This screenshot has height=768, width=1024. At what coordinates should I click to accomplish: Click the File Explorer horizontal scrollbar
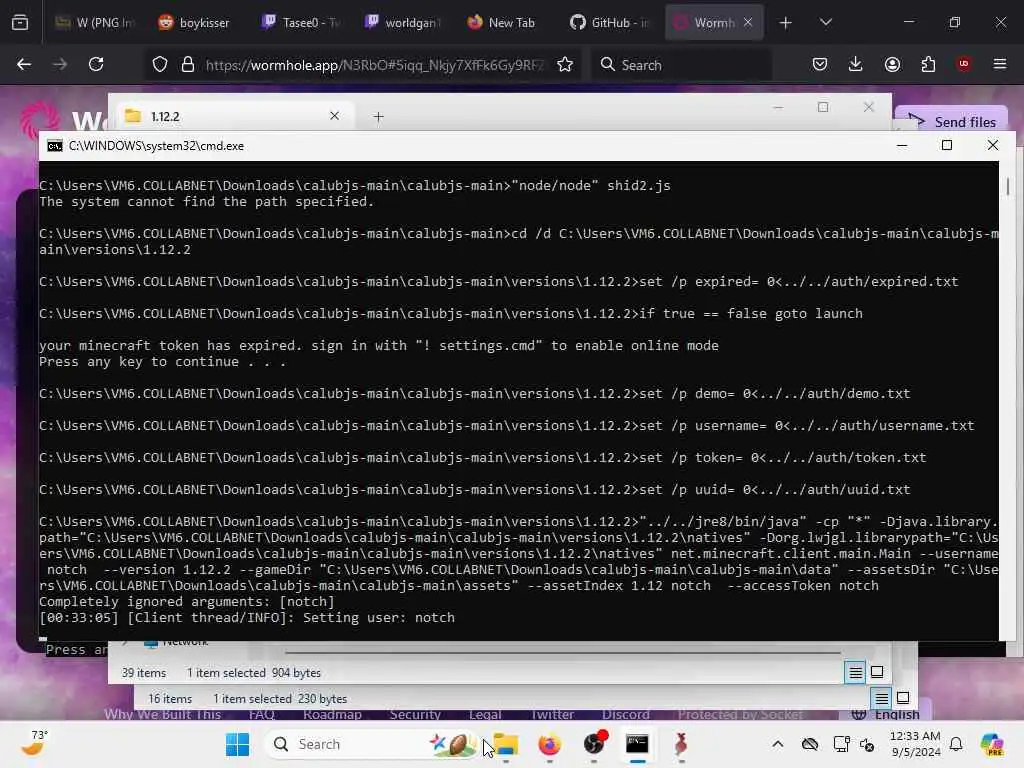pyautogui.click(x=563, y=652)
